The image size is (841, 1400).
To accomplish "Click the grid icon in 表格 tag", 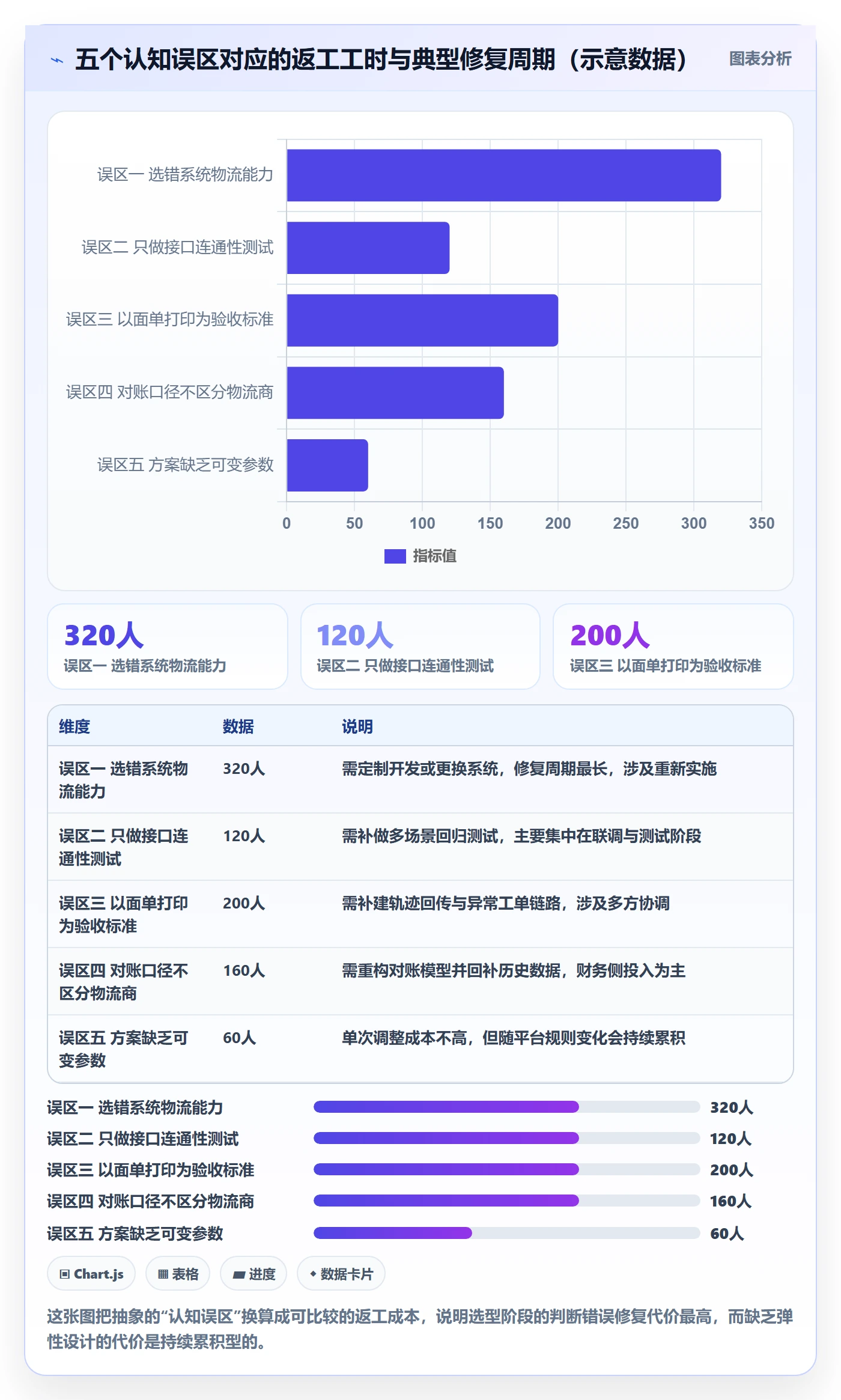I will (x=163, y=1274).
